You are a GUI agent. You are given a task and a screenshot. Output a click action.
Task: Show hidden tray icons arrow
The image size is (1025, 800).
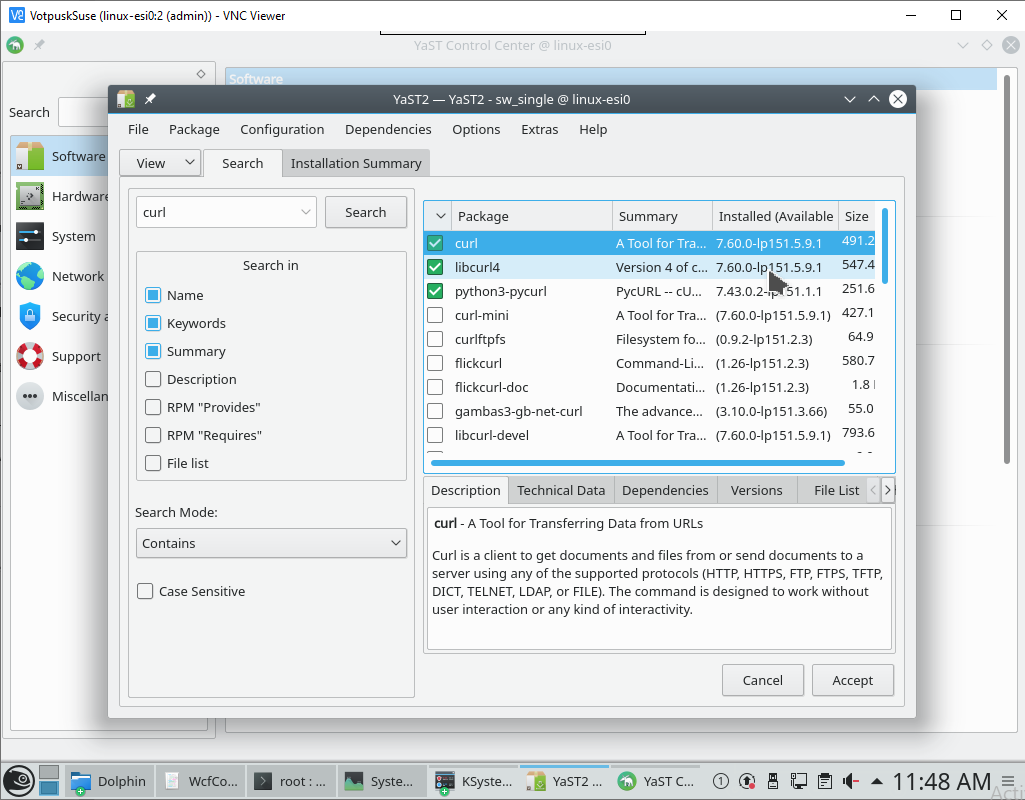click(x=877, y=781)
